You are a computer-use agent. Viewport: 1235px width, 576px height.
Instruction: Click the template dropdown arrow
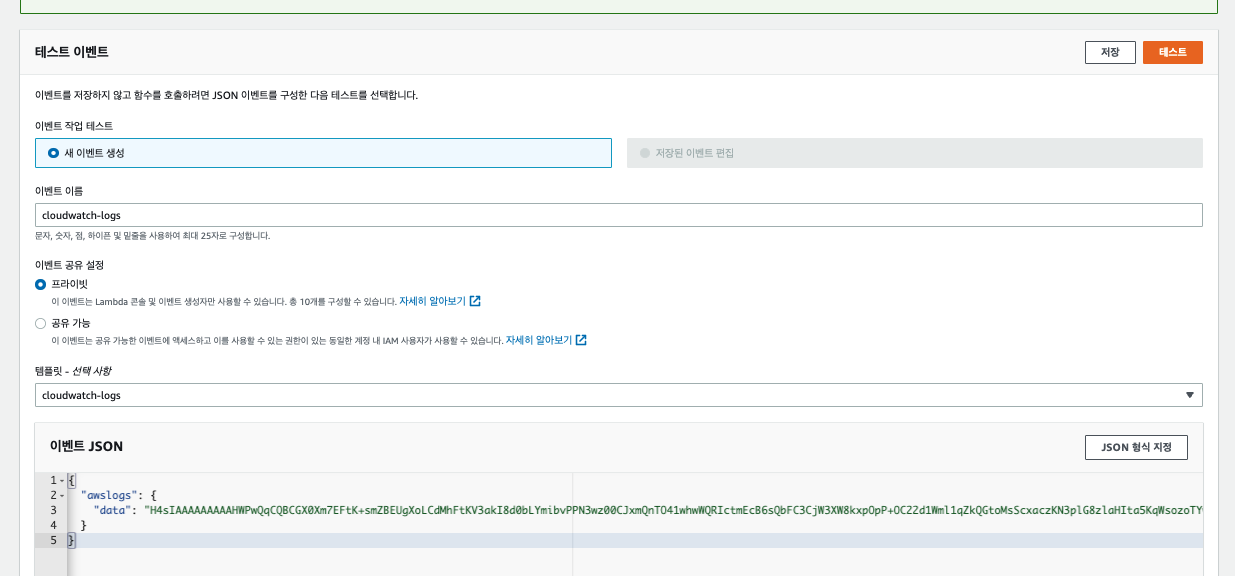click(1189, 395)
